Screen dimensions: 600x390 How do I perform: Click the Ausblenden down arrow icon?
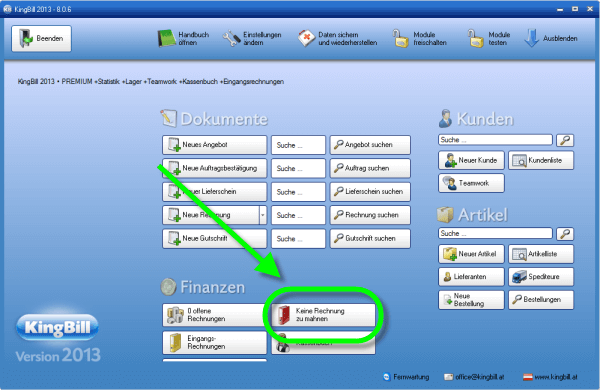coord(532,38)
